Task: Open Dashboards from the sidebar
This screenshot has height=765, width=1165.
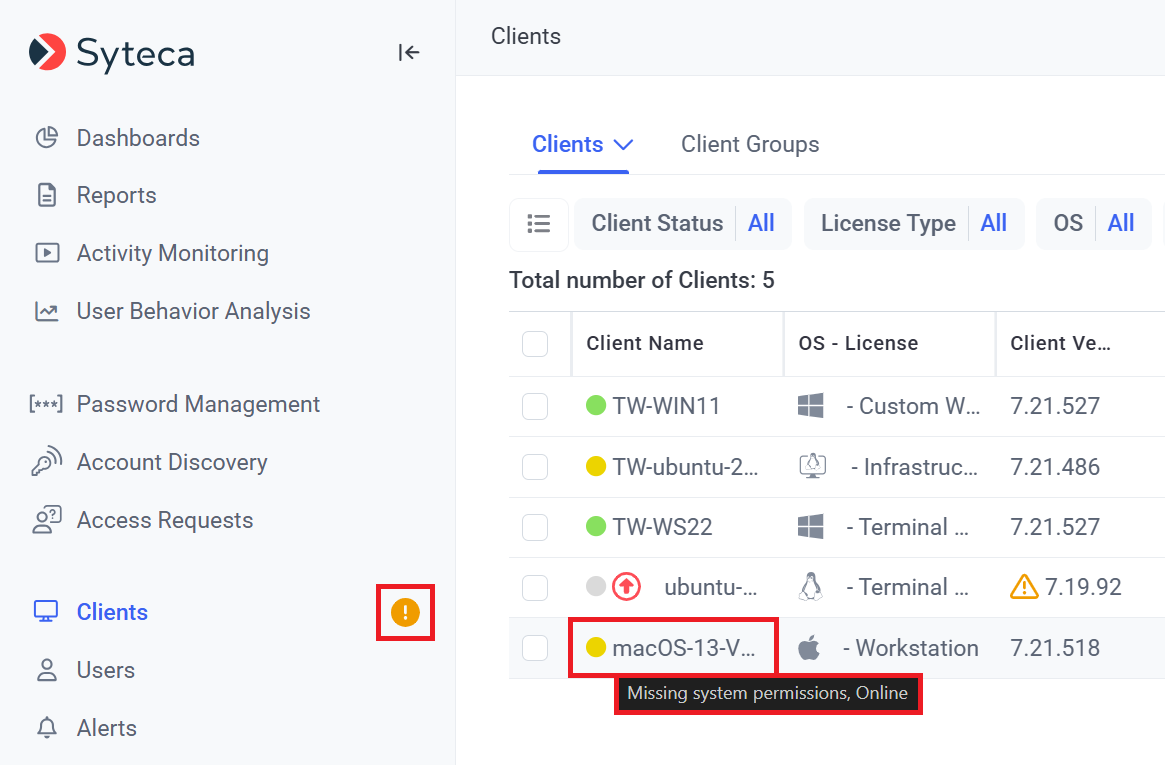Action: click(138, 138)
